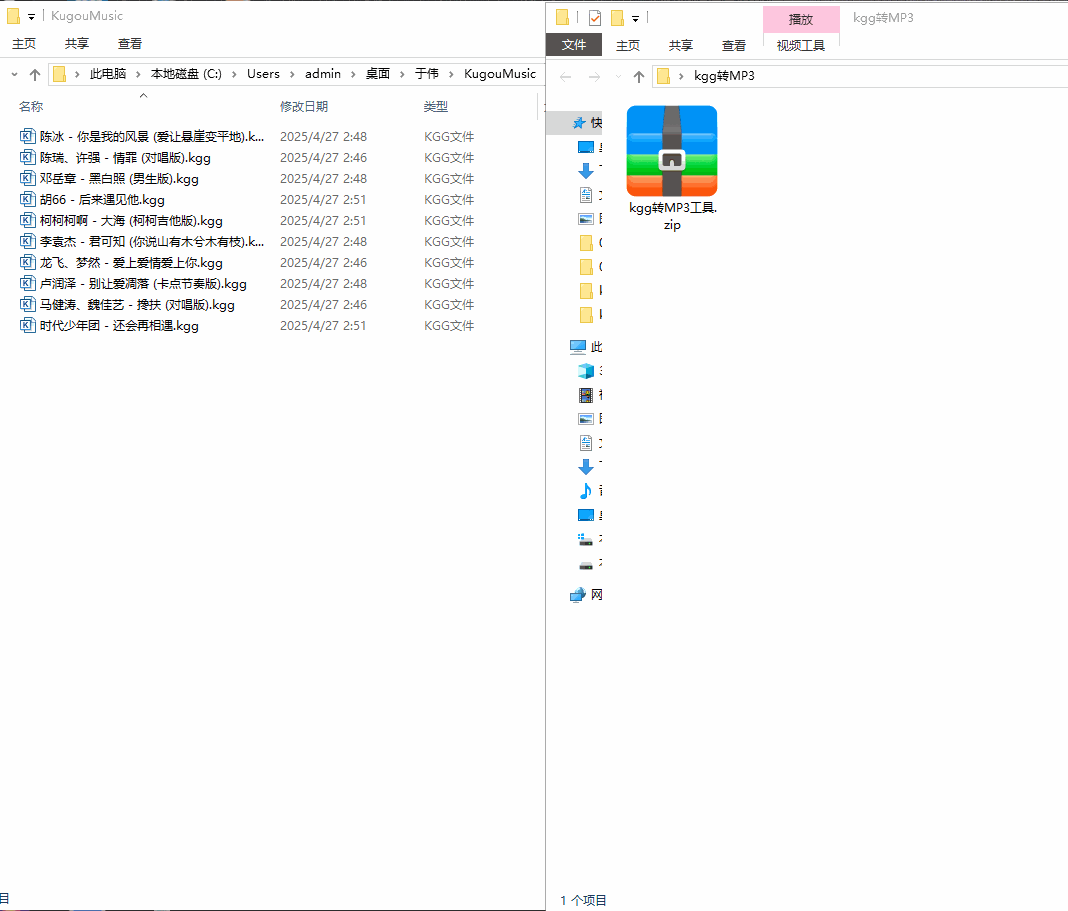Click file icon of 陈冰 - 你是我的风景 kgg
Viewport: 1068px width, 911px height.
point(27,136)
